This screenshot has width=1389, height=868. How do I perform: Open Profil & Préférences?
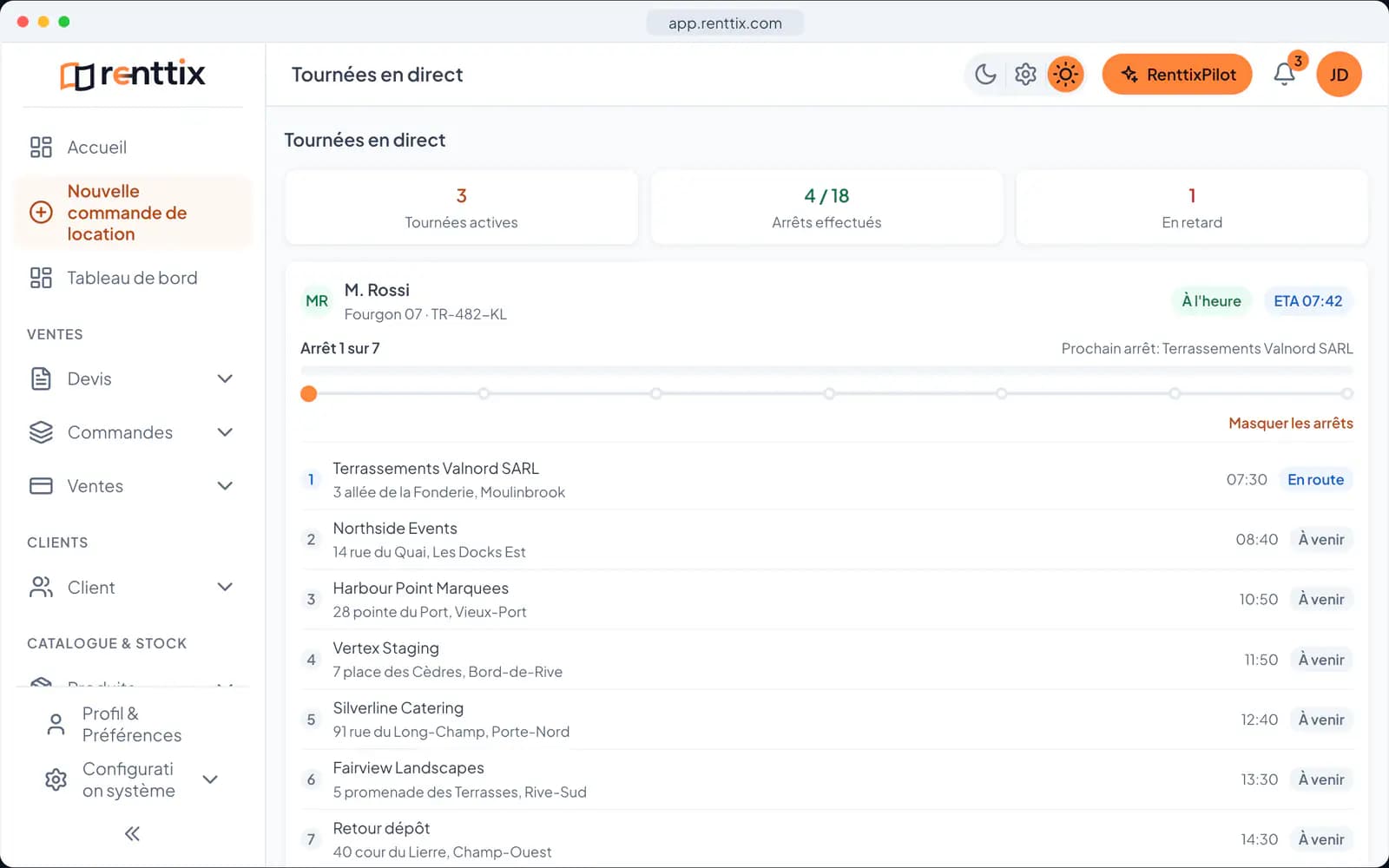[x=132, y=725]
